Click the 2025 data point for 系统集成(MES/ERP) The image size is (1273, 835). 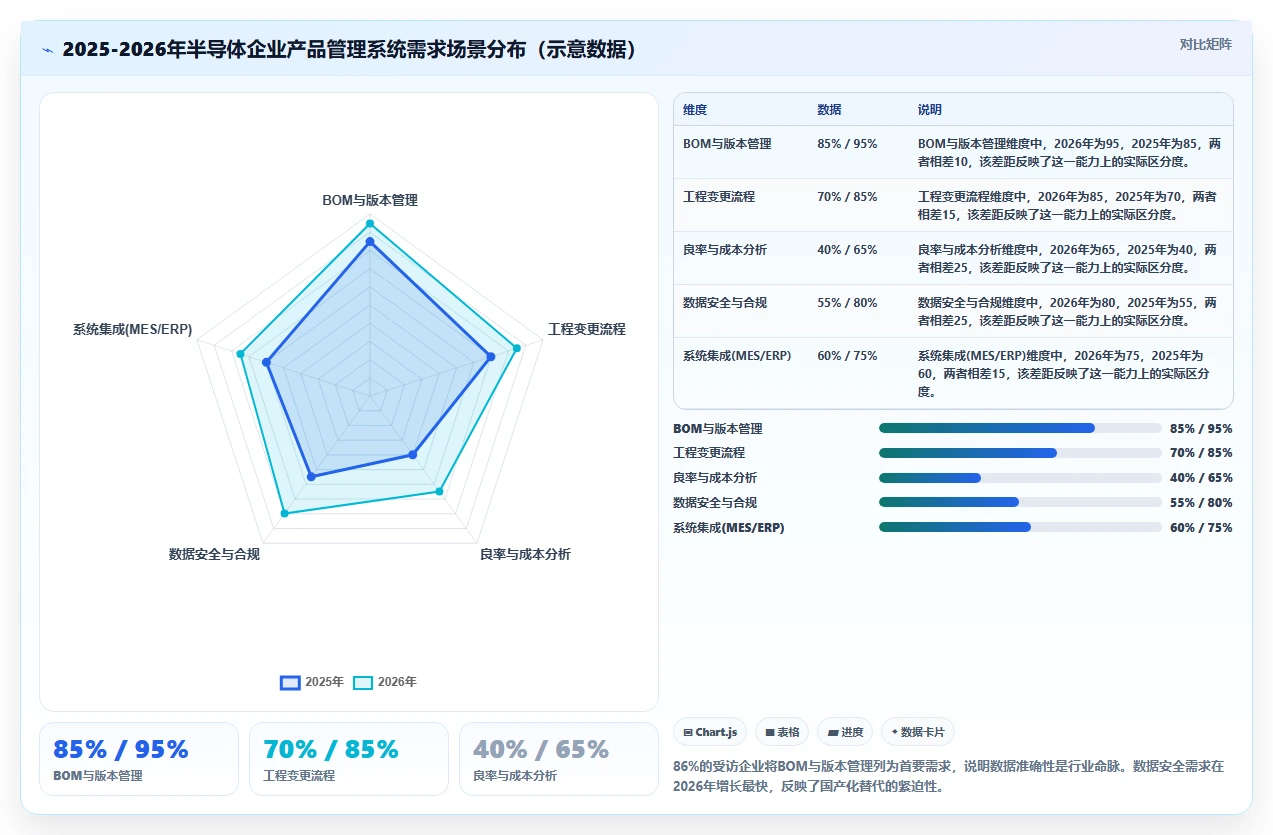(x=266, y=363)
